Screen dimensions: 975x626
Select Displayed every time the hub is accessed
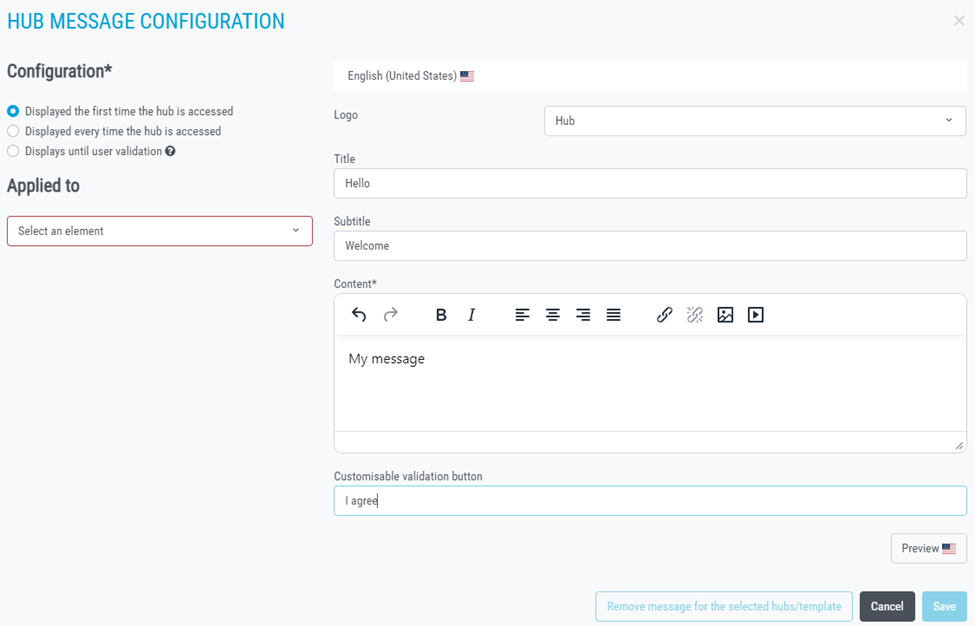coord(13,131)
